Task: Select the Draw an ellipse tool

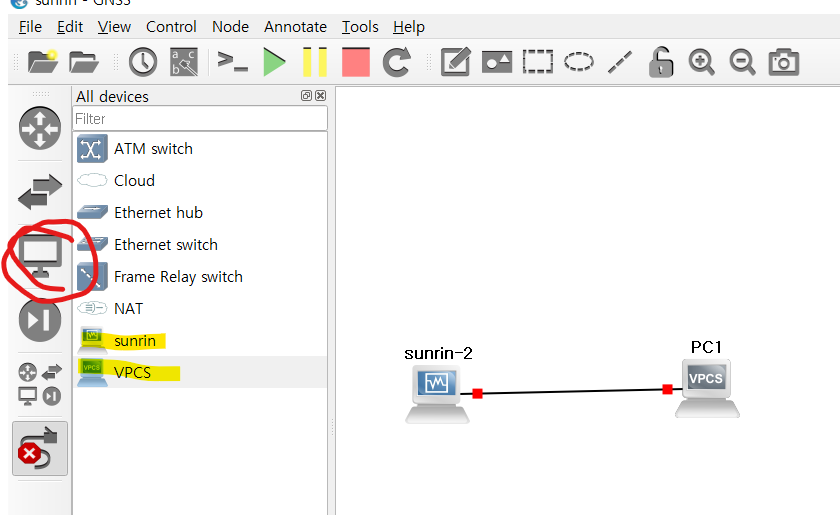Action: tap(579, 62)
